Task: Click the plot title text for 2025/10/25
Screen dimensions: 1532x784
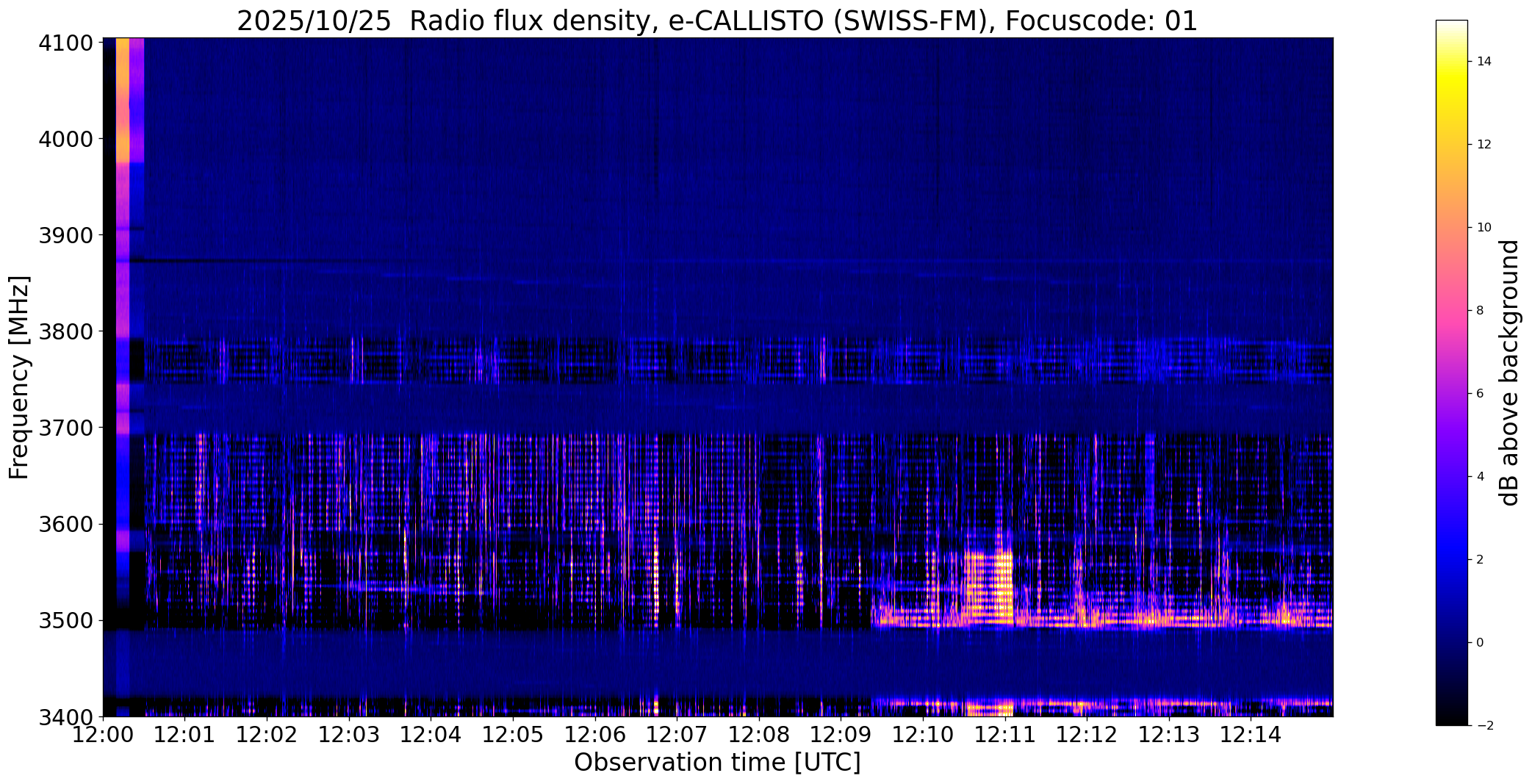Action: [717, 21]
